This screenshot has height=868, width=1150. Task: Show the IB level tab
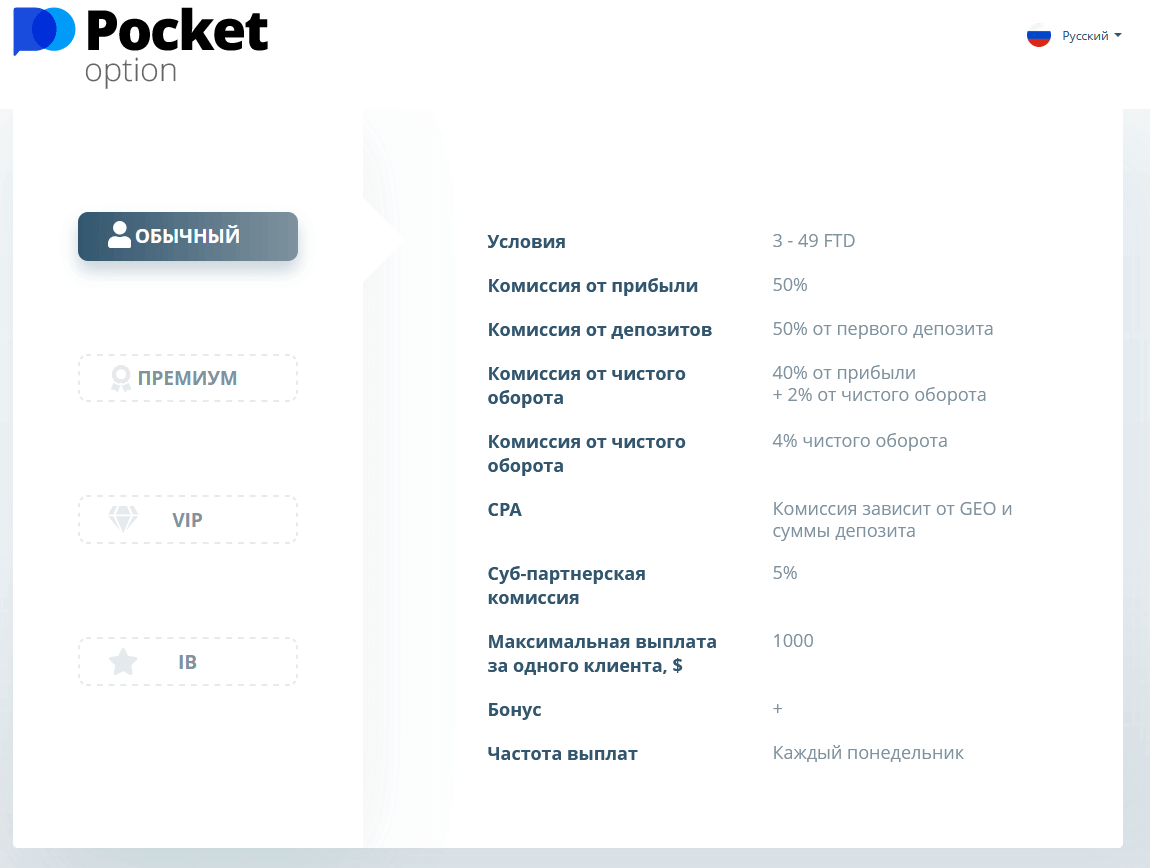point(188,662)
